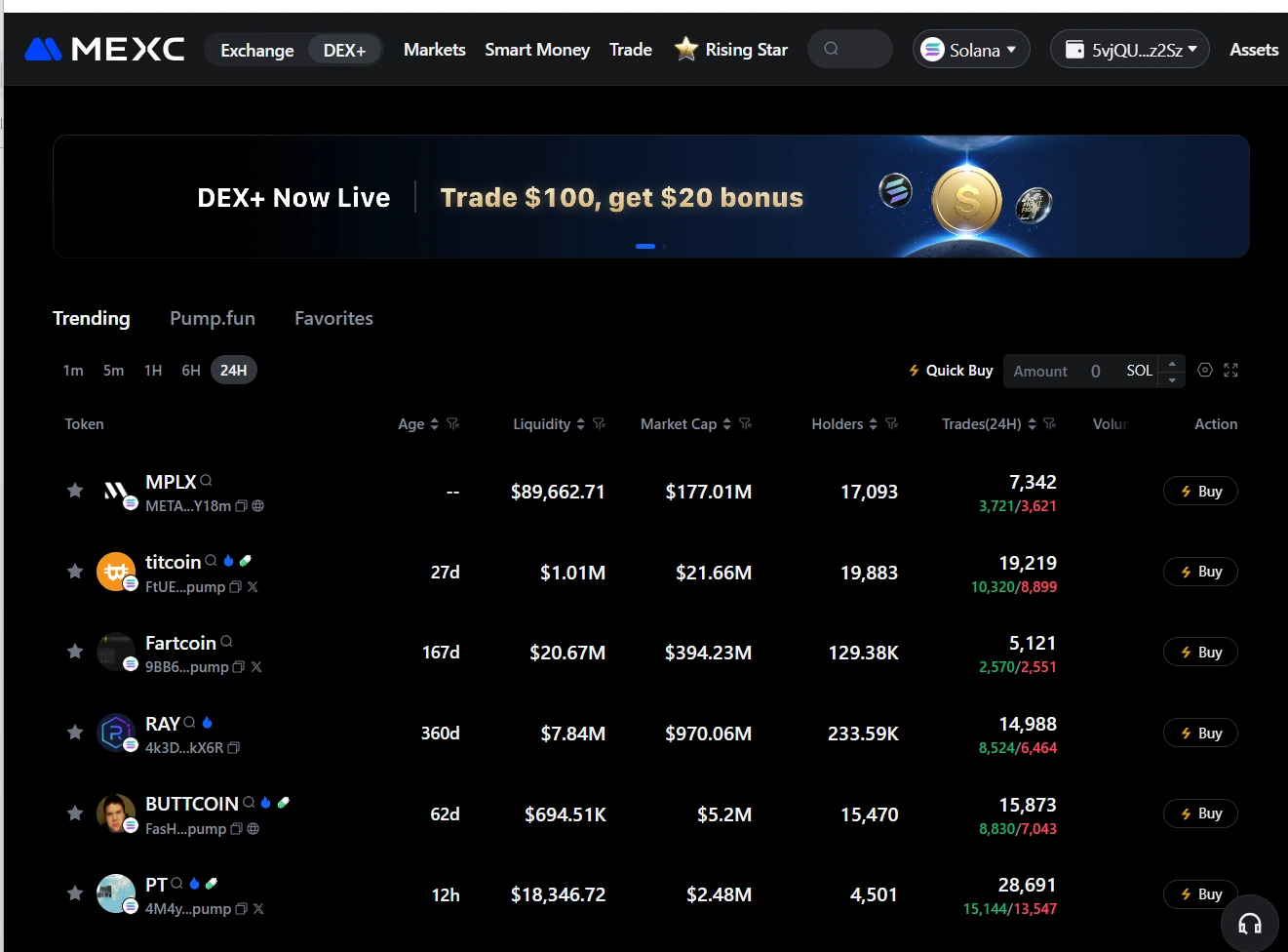The height and width of the screenshot is (952, 1288).
Task: Filter tokens by Trades(24H)
Action: 1049,423
